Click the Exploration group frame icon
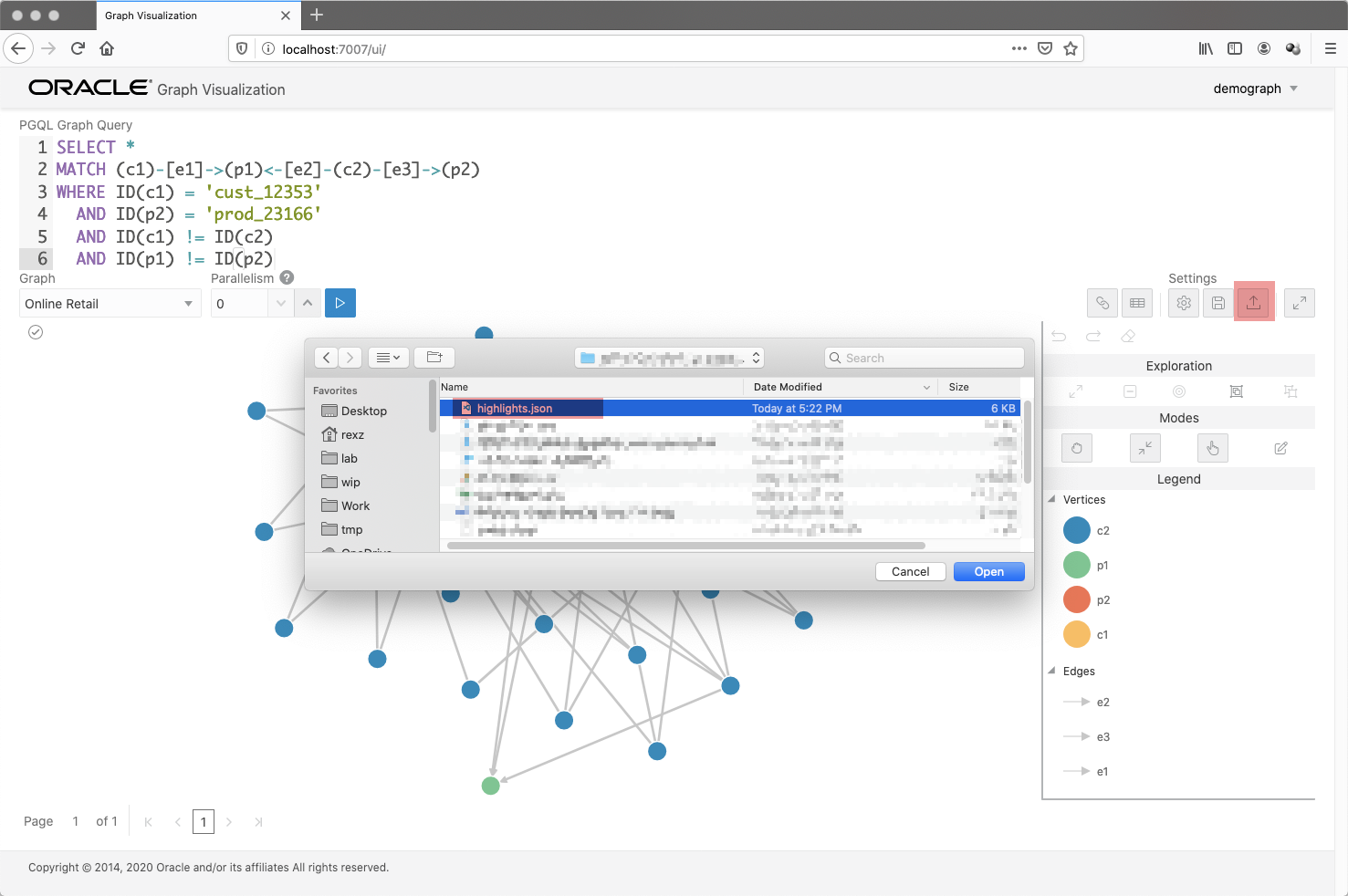Image resolution: width=1348 pixels, height=896 pixels. [1237, 391]
